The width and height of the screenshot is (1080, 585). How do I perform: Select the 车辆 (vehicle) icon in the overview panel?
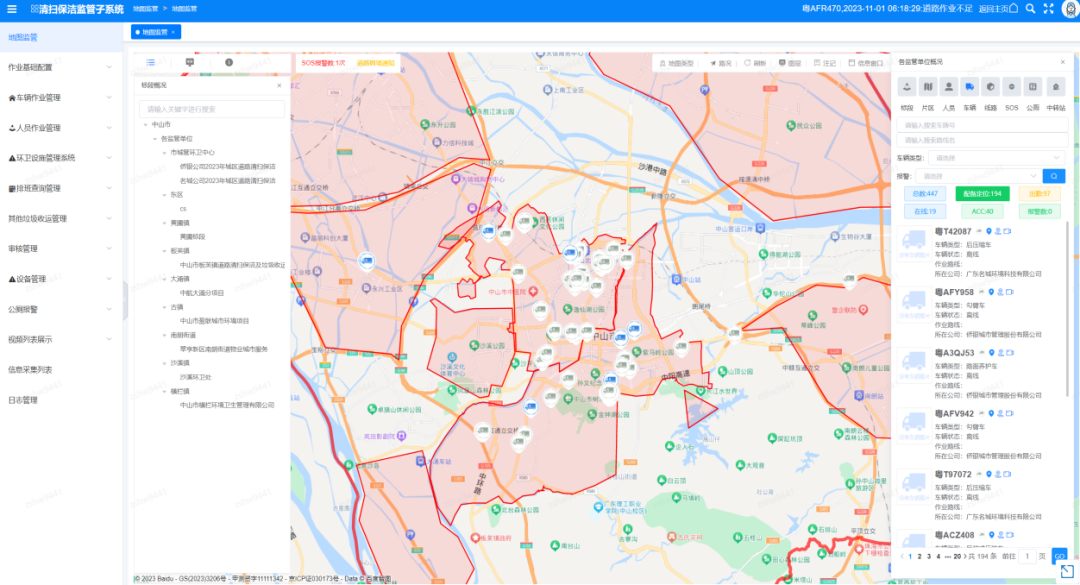[x=969, y=87]
